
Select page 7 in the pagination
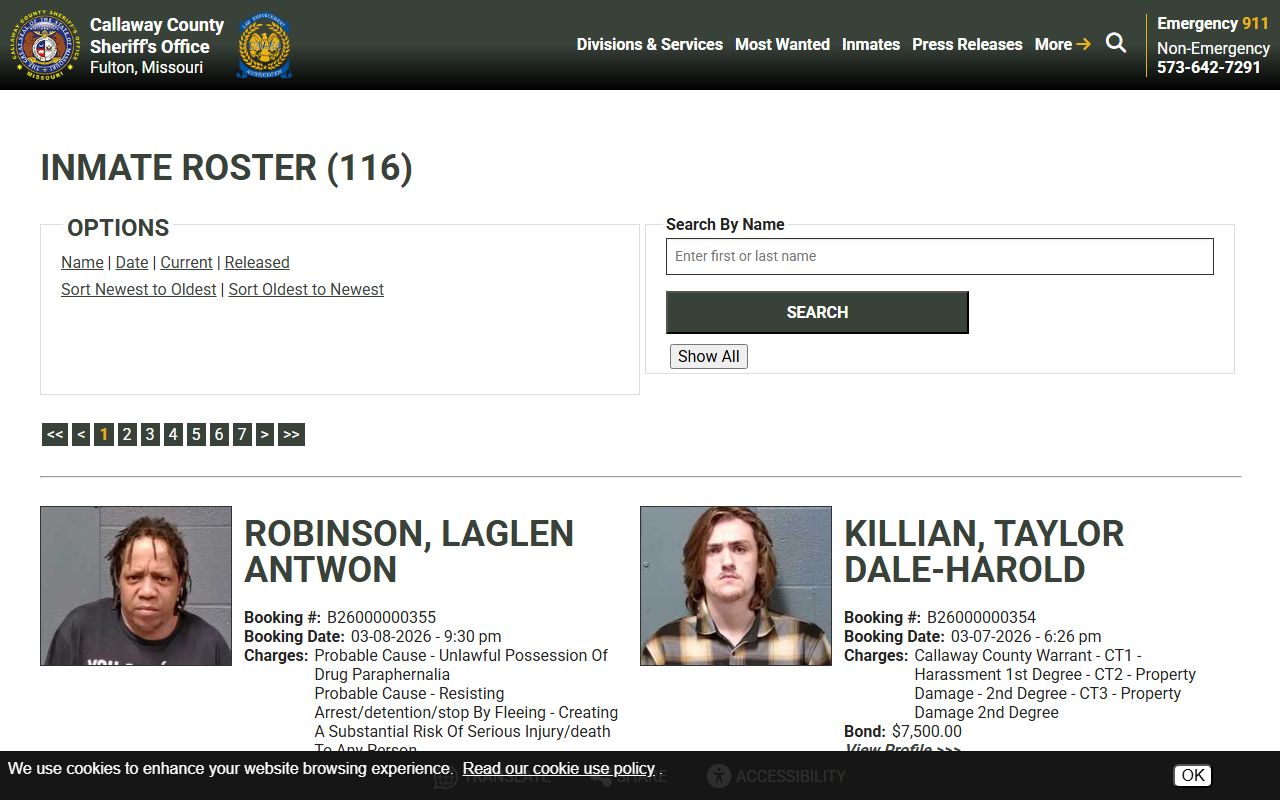point(242,434)
